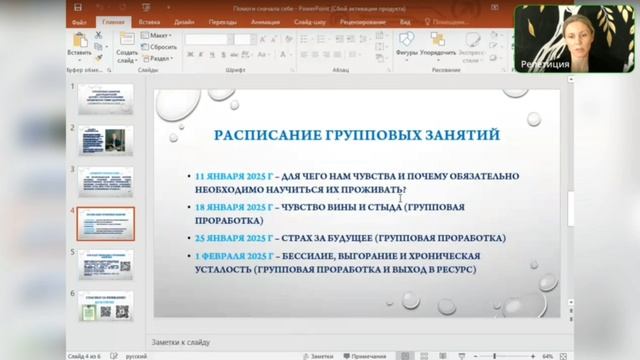640x360 pixels.
Task: Justify text in paragraph group
Action: 337,54
